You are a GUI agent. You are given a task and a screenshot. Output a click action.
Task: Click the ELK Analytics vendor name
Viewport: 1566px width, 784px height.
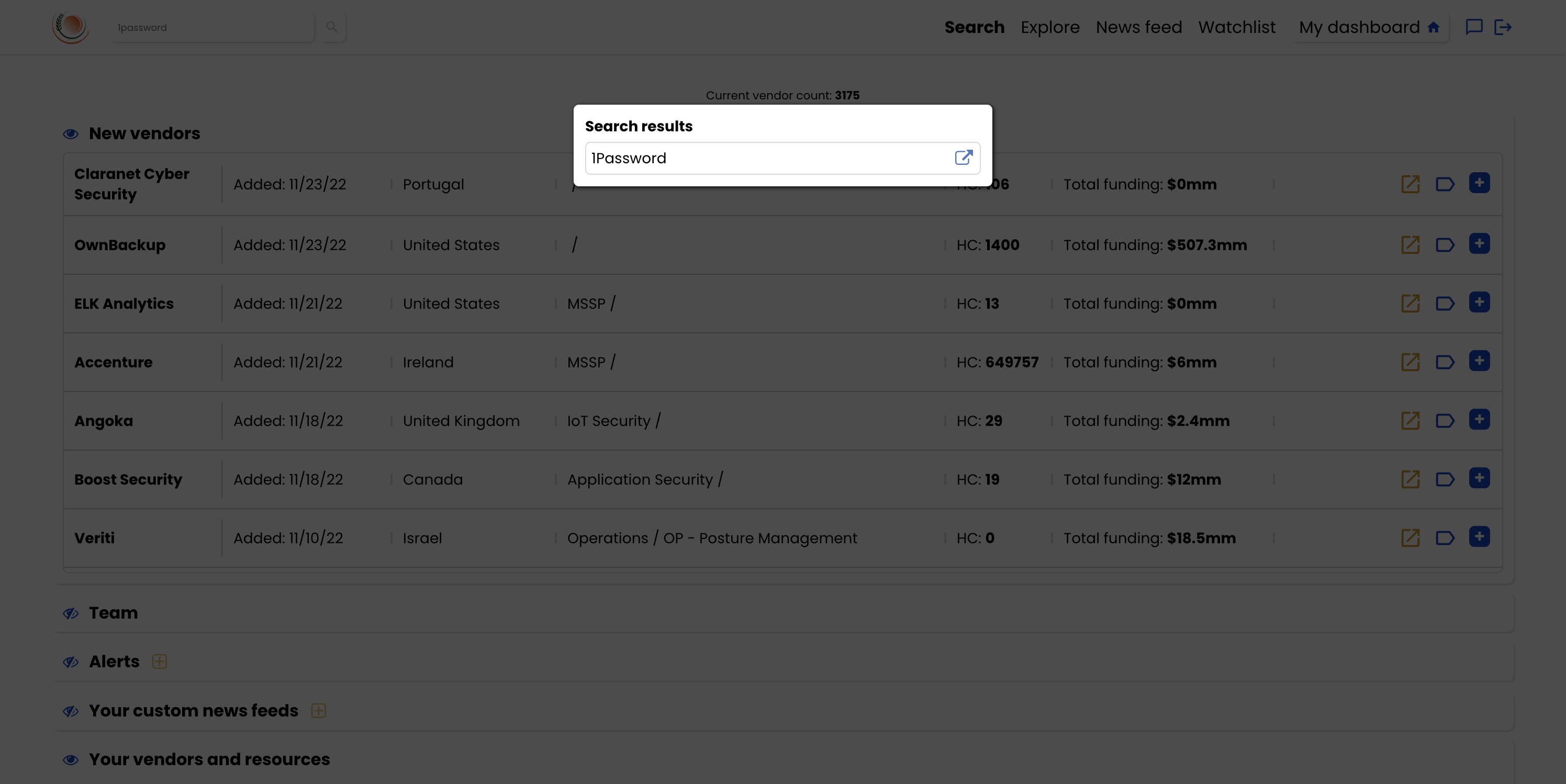point(124,303)
